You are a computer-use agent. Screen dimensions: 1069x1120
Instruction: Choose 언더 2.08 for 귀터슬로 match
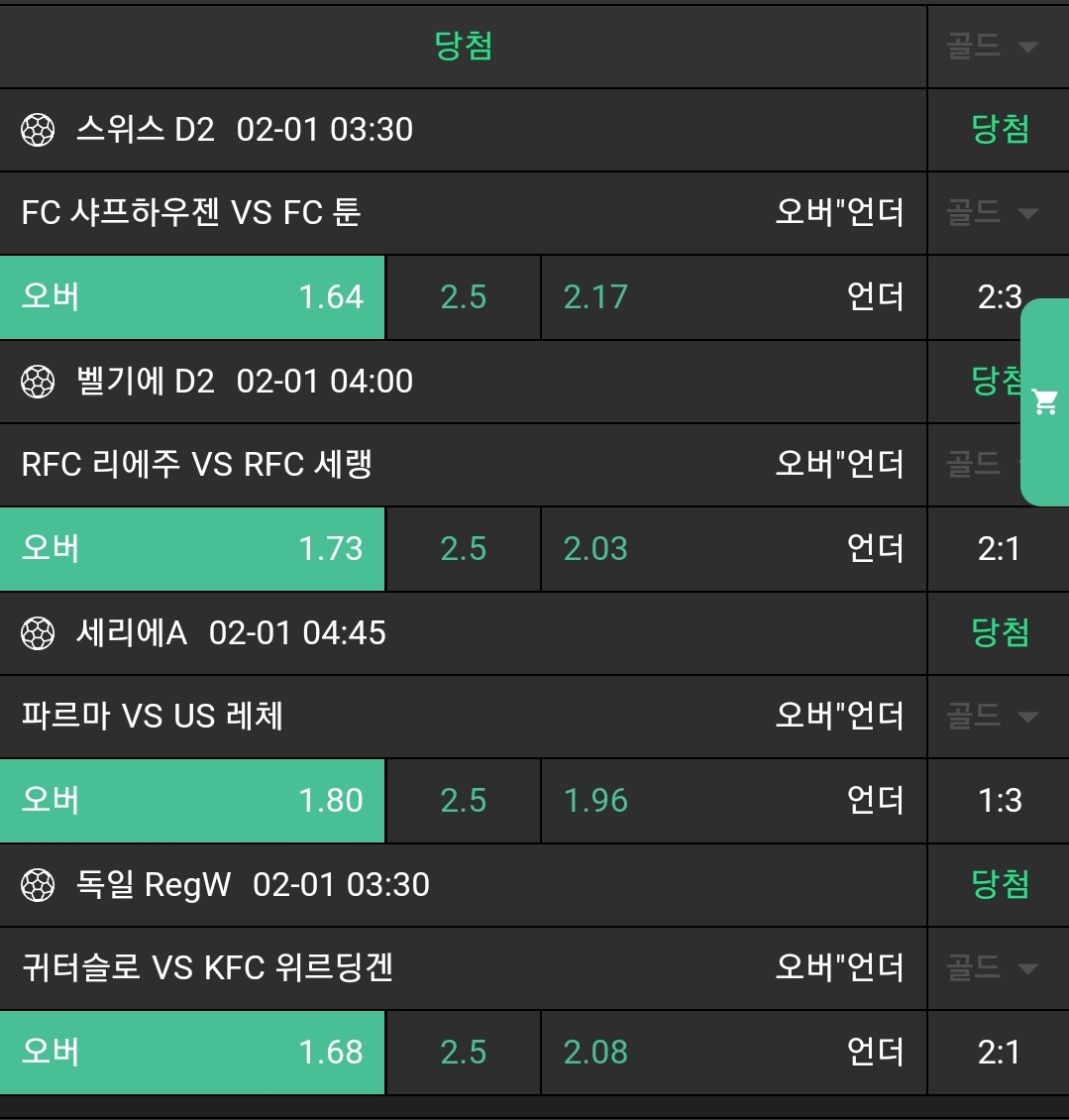(x=733, y=1053)
